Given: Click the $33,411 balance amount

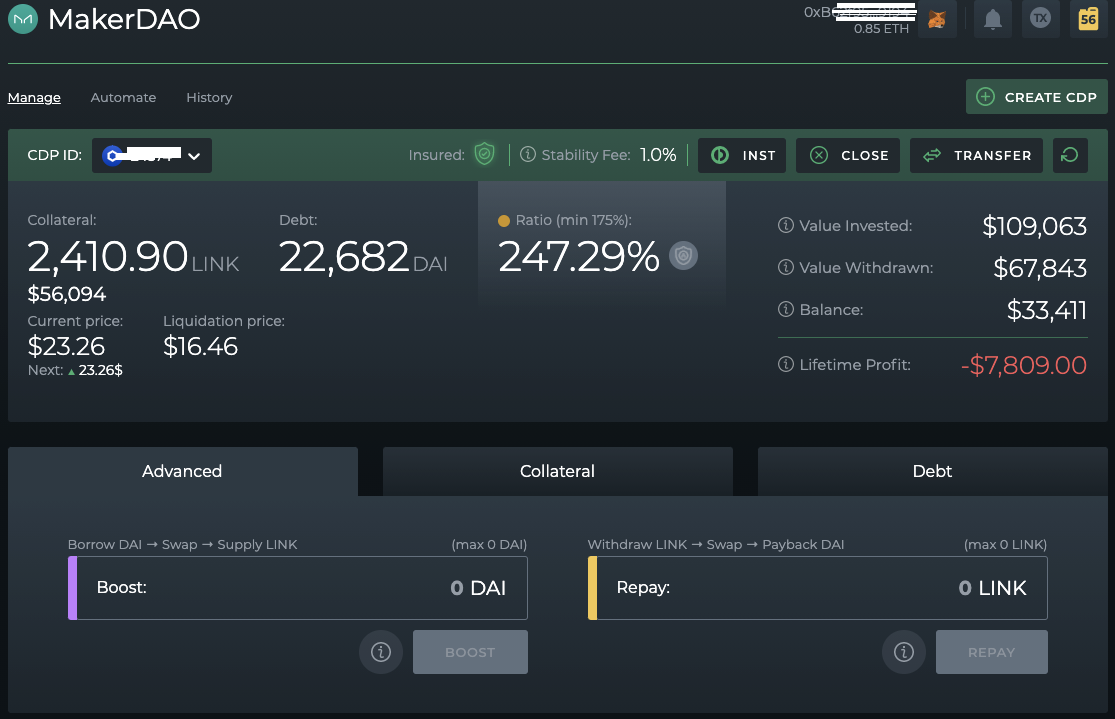Looking at the screenshot, I should tap(1047, 310).
